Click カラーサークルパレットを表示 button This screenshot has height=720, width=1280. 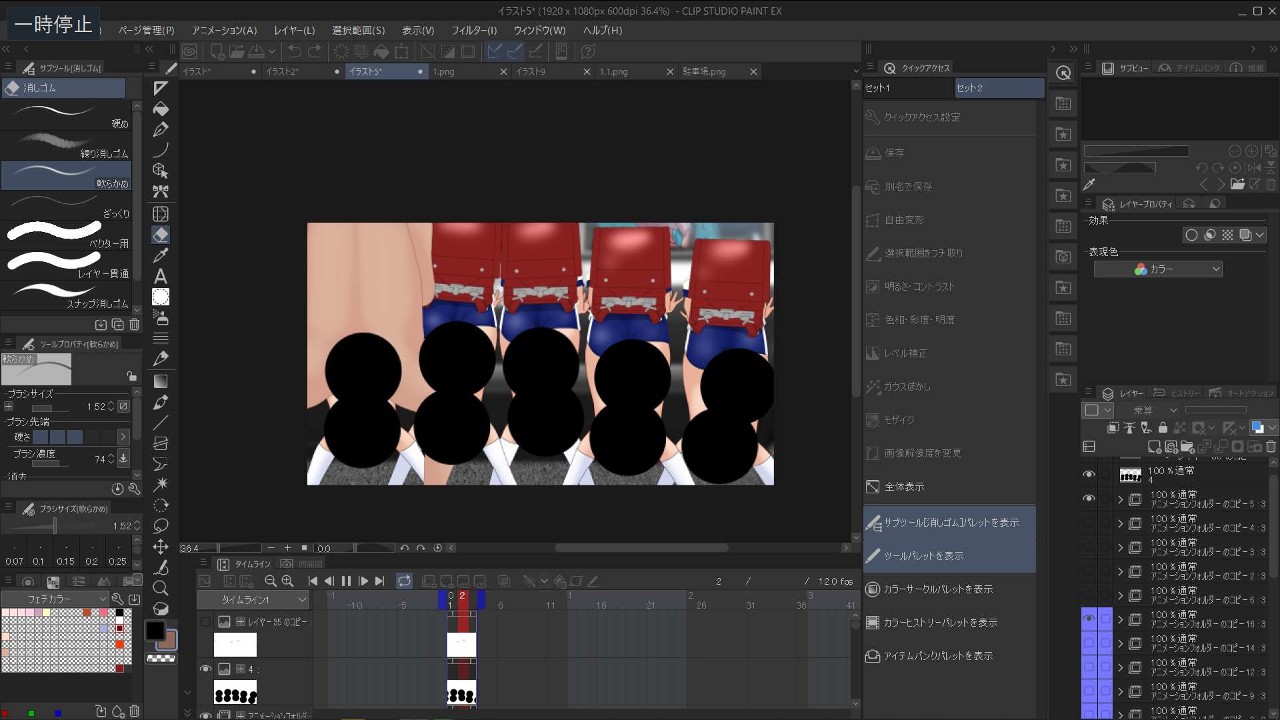pos(949,589)
